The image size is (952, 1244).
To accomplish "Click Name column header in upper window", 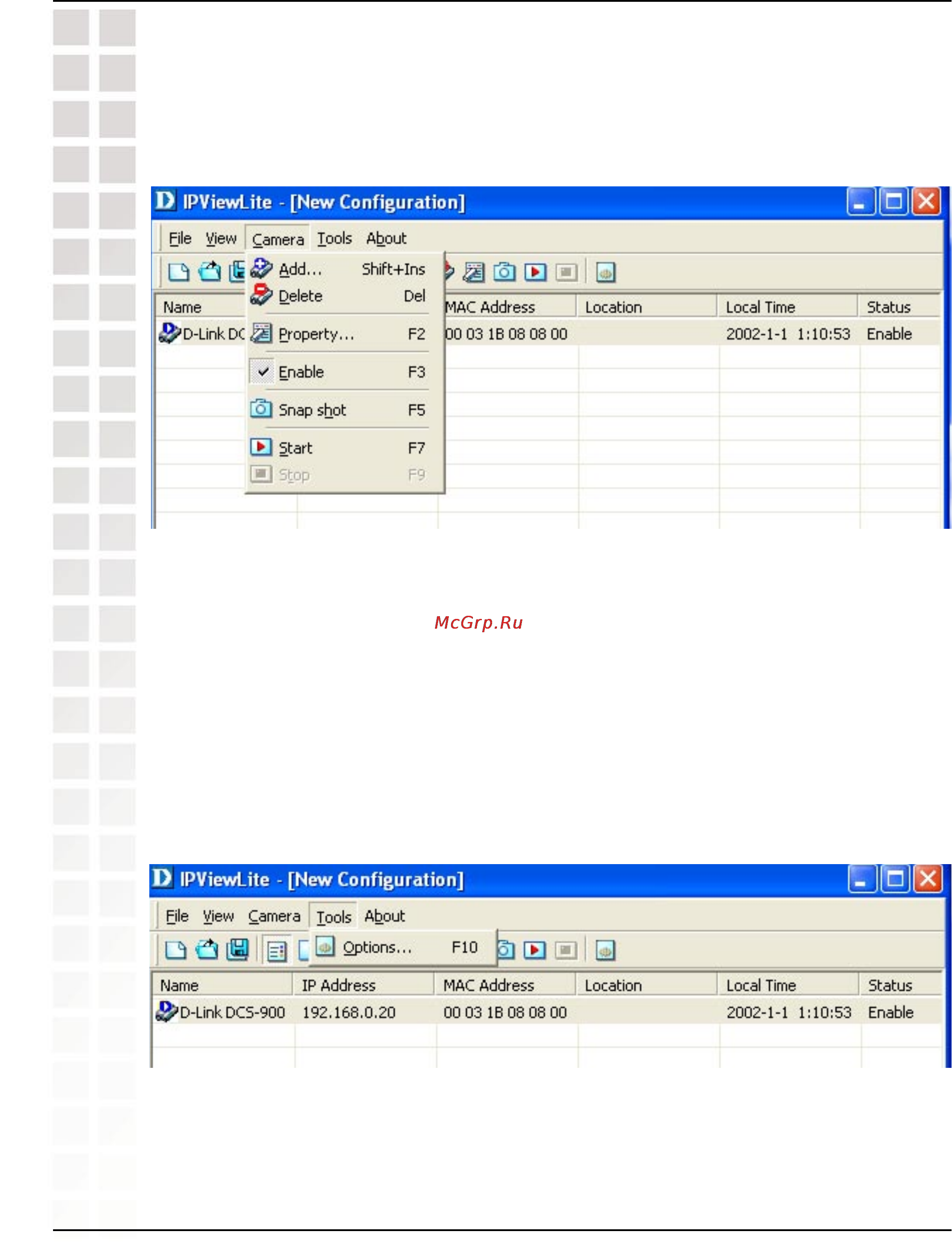I will tap(201, 307).
